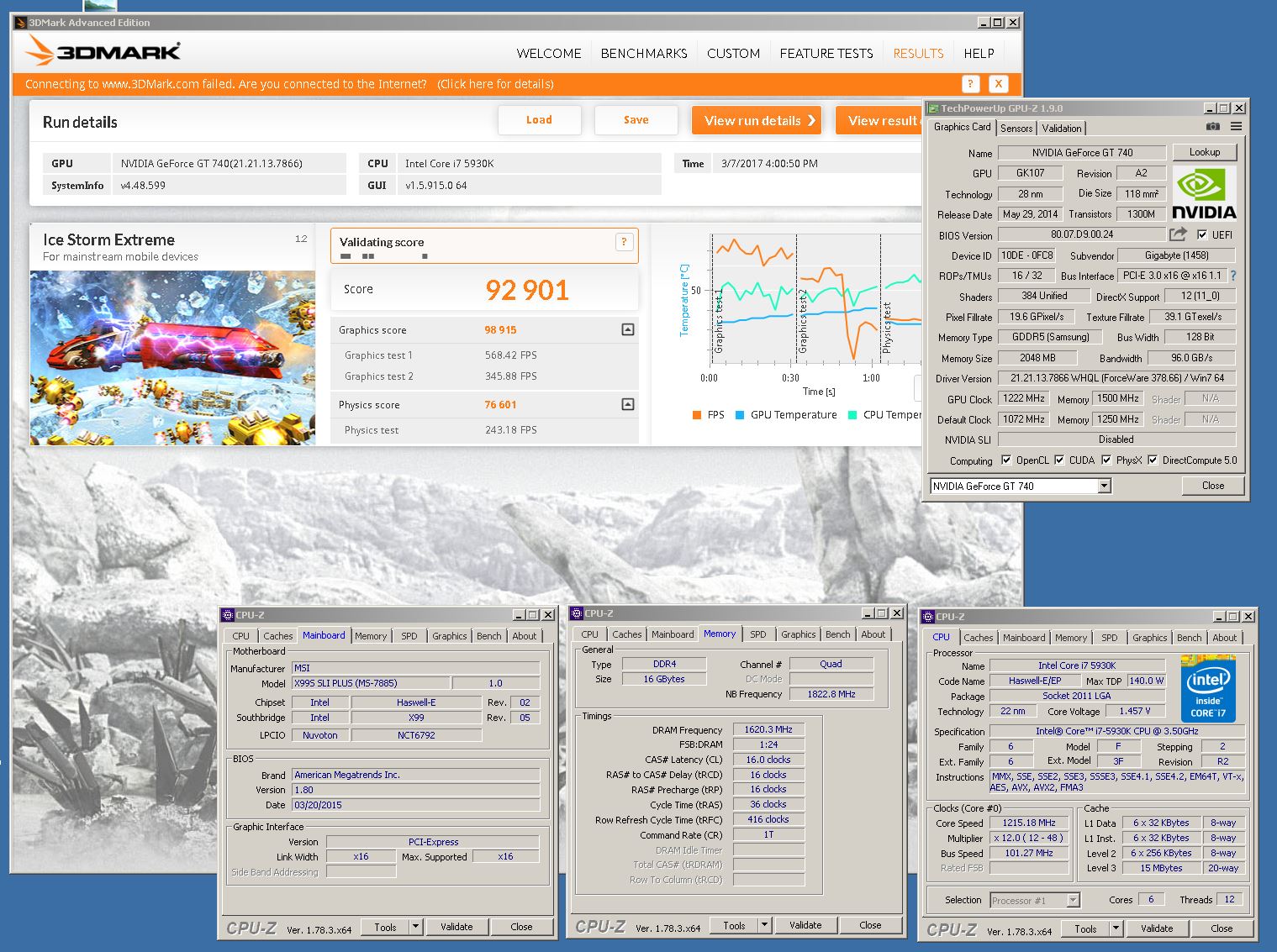This screenshot has width=1277, height=952.
Task: Open the SPD tab in Memory CPU-Z window
Action: coord(758,634)
